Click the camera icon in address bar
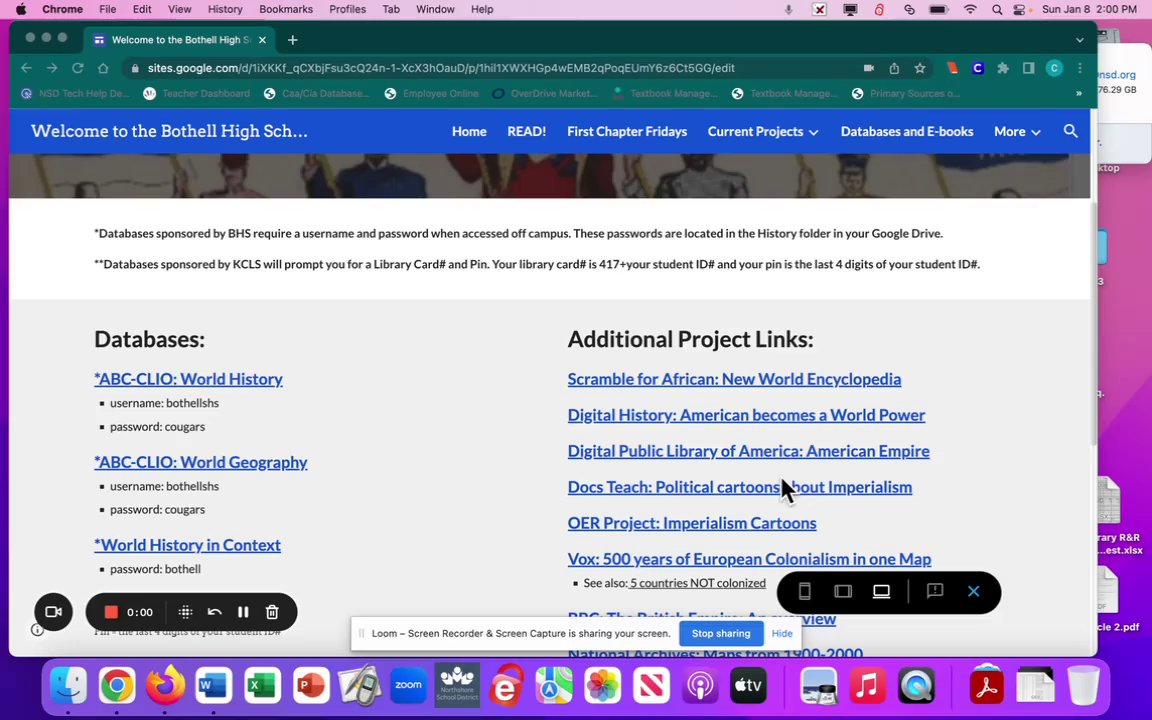 [868, 68]
